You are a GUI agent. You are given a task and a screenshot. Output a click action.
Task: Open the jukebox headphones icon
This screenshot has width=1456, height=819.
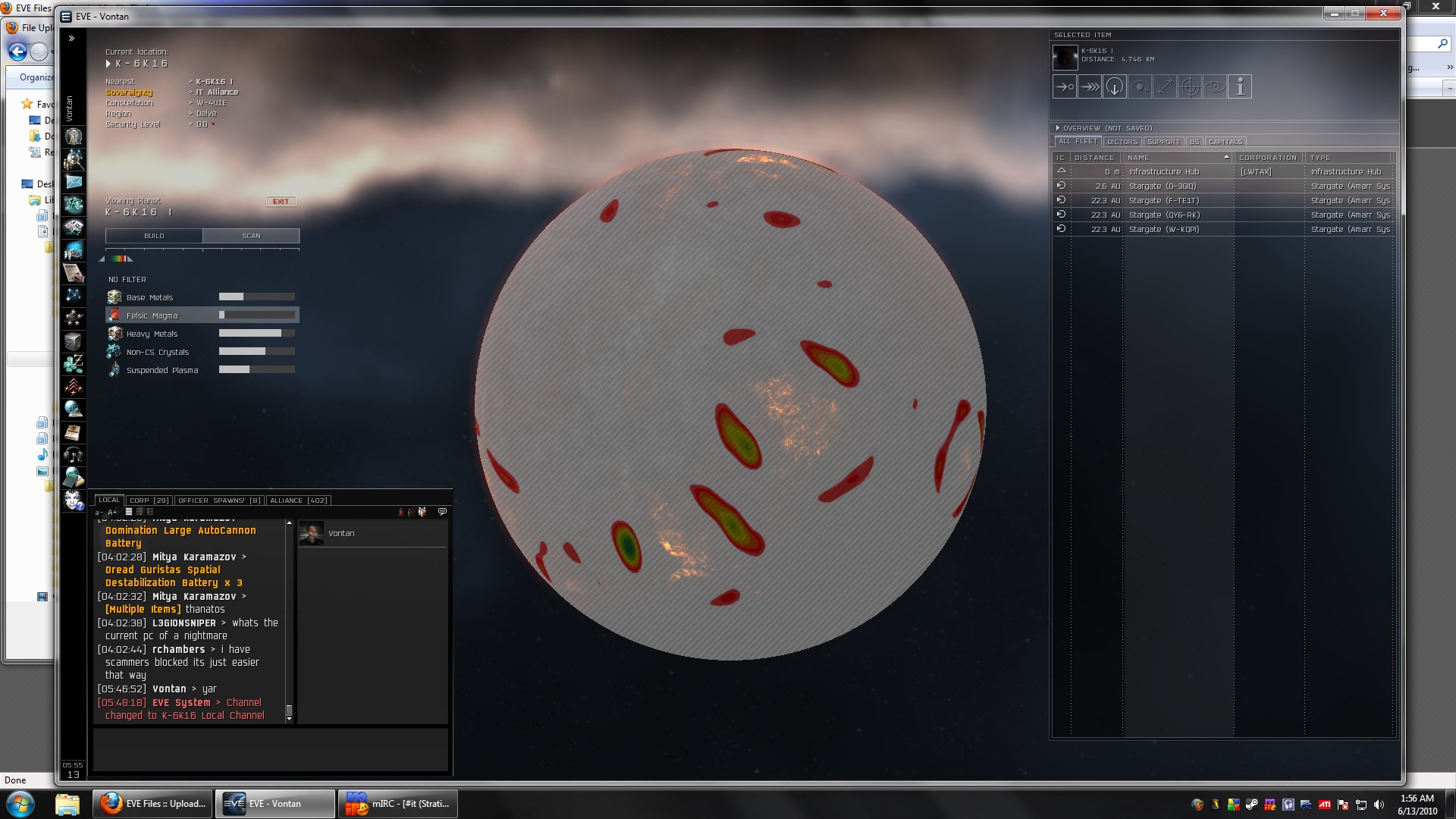coord(74,455)
